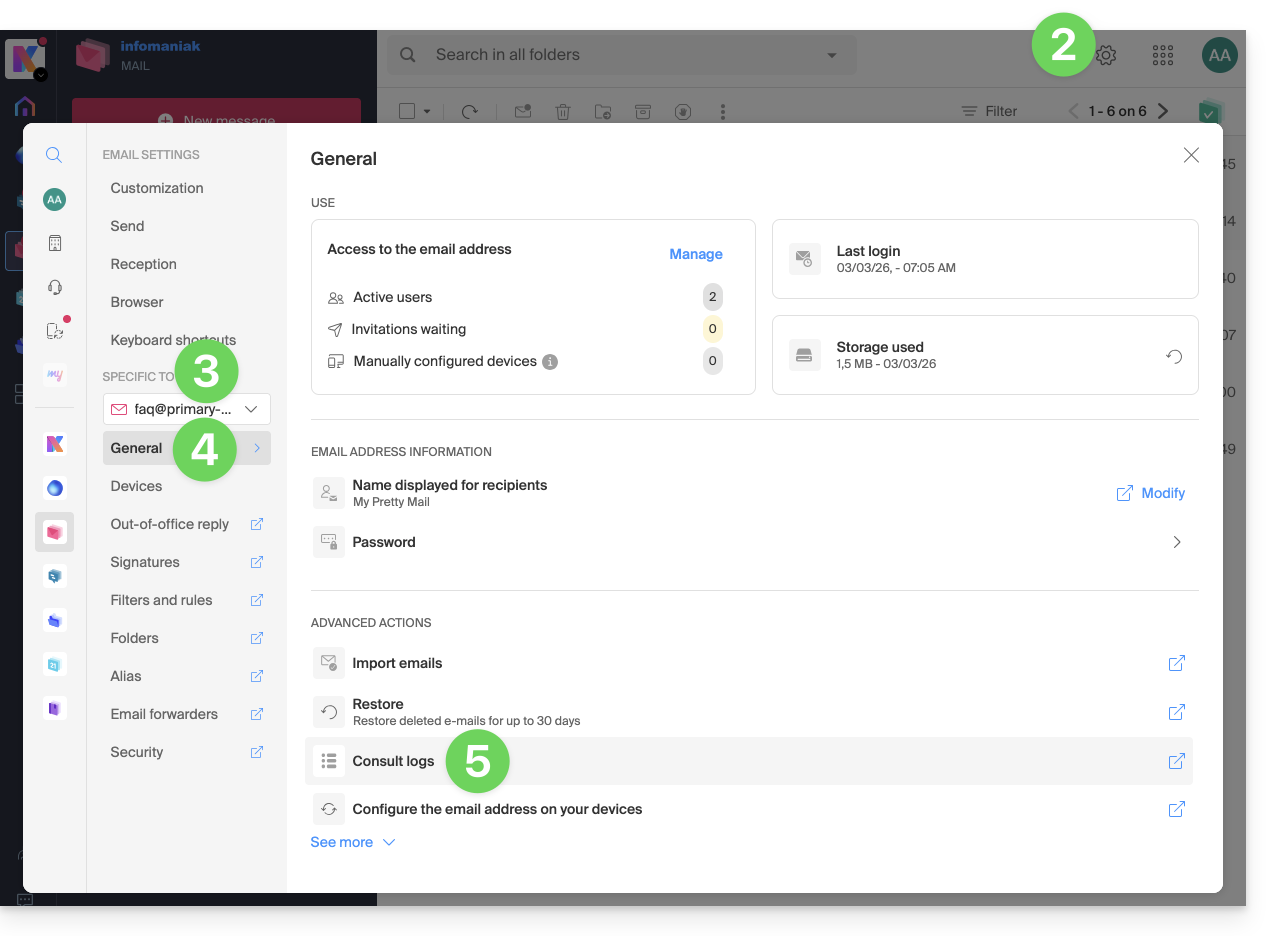Expand the Password row chevron

point(1176,542)
